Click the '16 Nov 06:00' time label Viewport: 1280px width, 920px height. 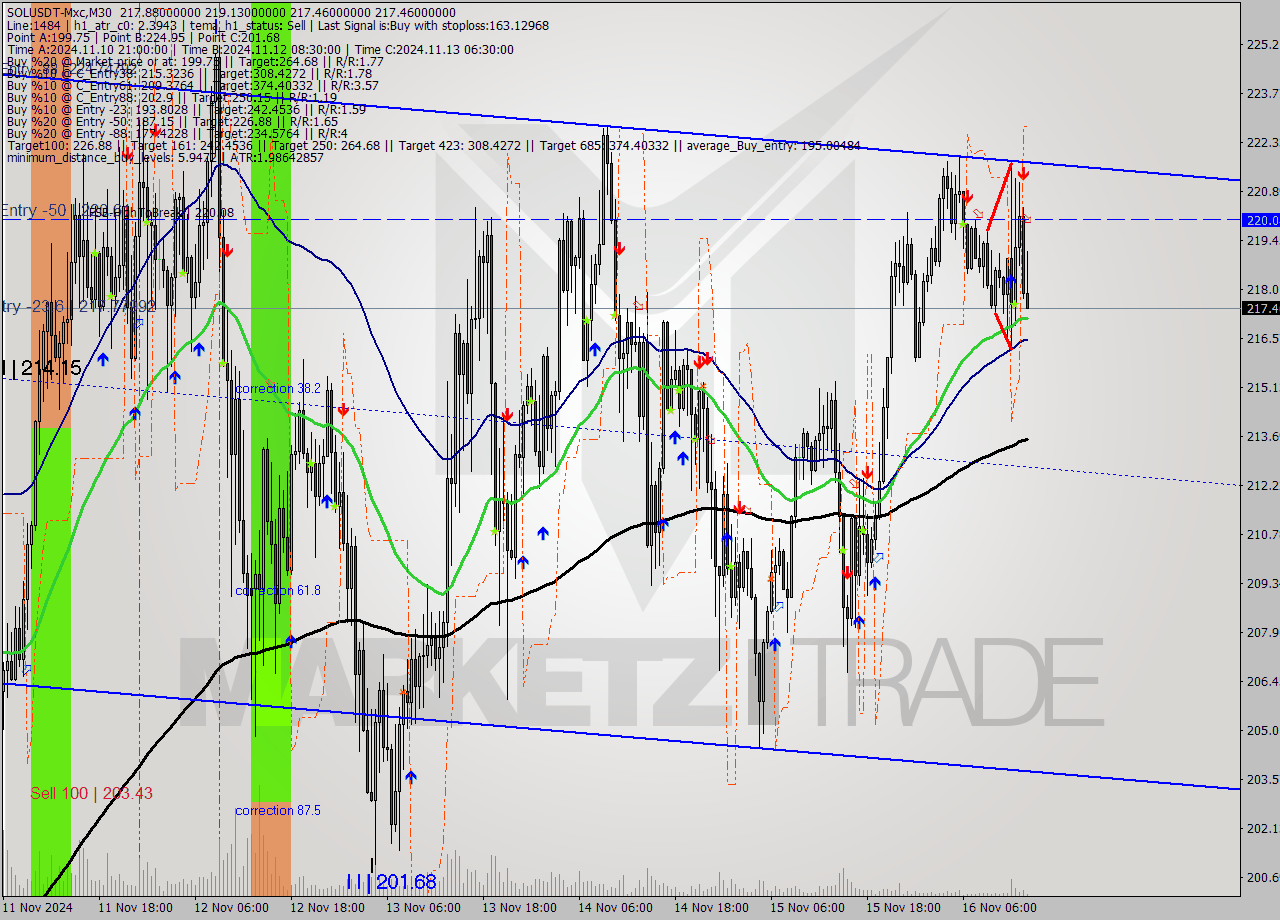pyautogui.click(x=999, y=908)
